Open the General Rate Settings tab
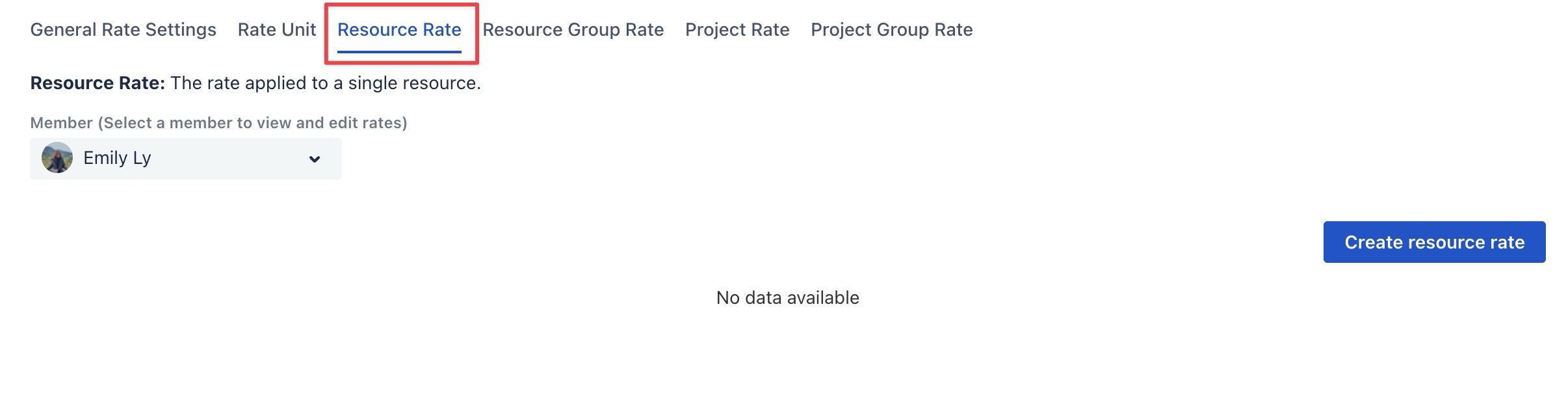1568x406 pixels. [123, 30]
